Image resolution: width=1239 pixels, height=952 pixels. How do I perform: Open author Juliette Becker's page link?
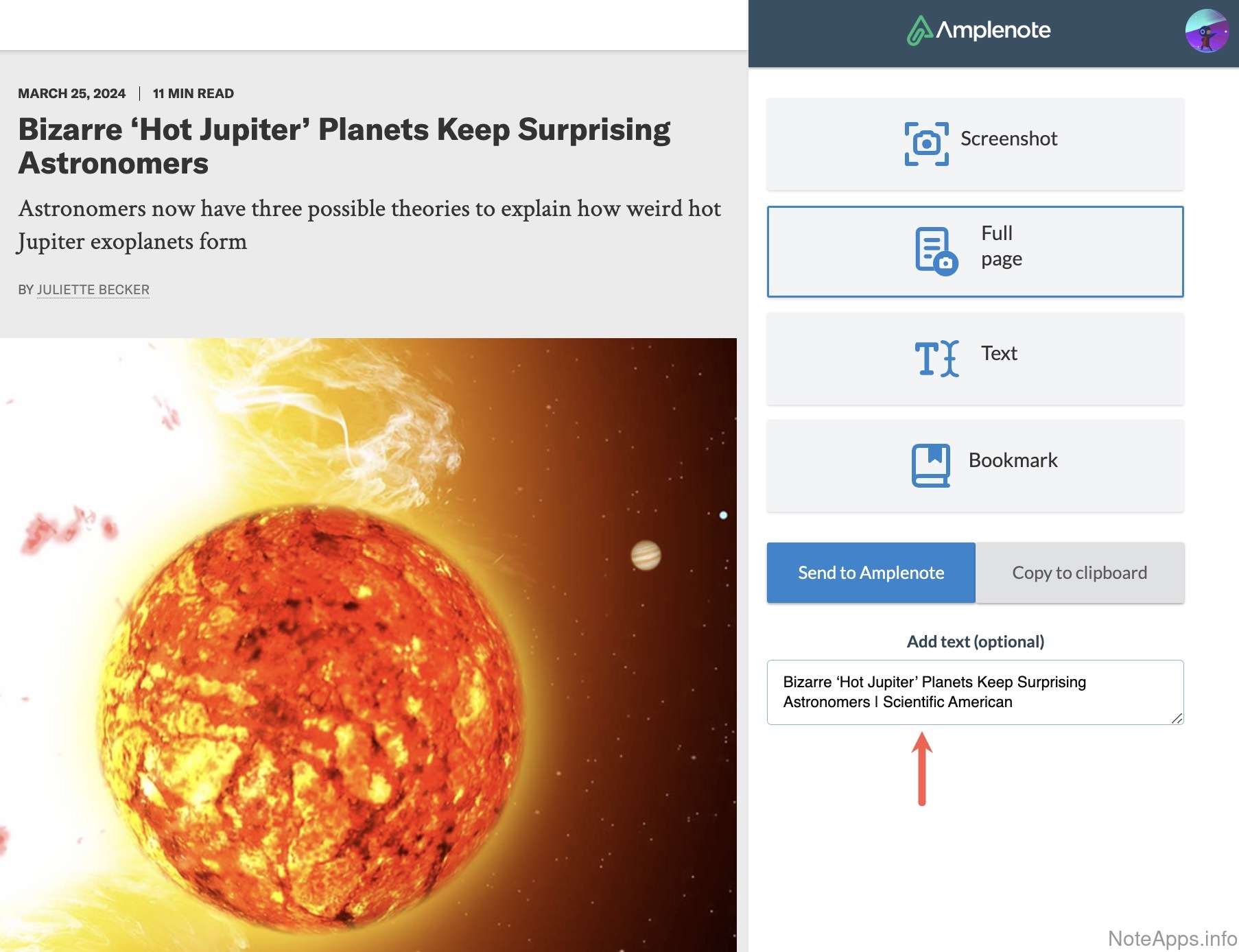[93, 289]
